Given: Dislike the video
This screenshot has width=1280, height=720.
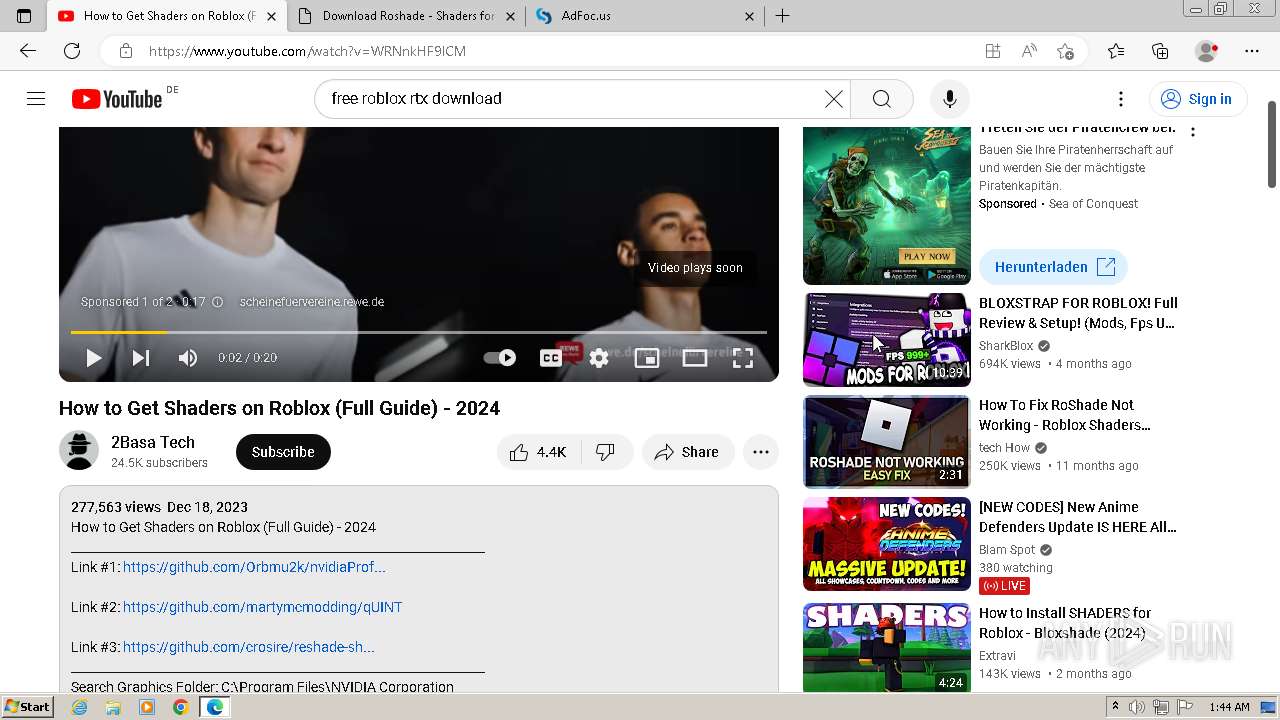Looking at the screenshot, I should point(605,452).
